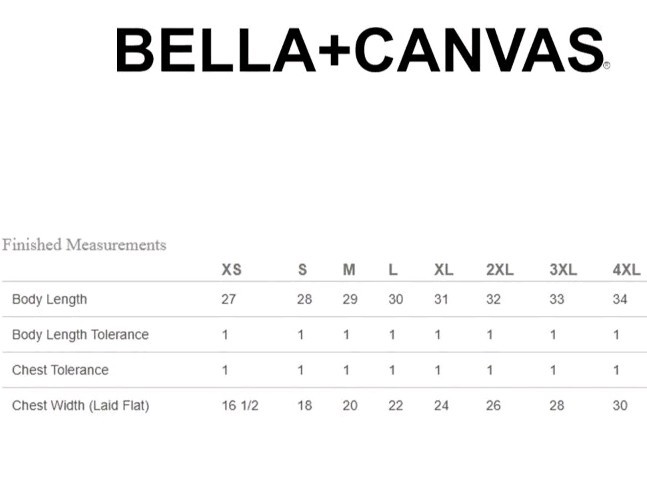Click the L size column header

(x=393, y=270)
